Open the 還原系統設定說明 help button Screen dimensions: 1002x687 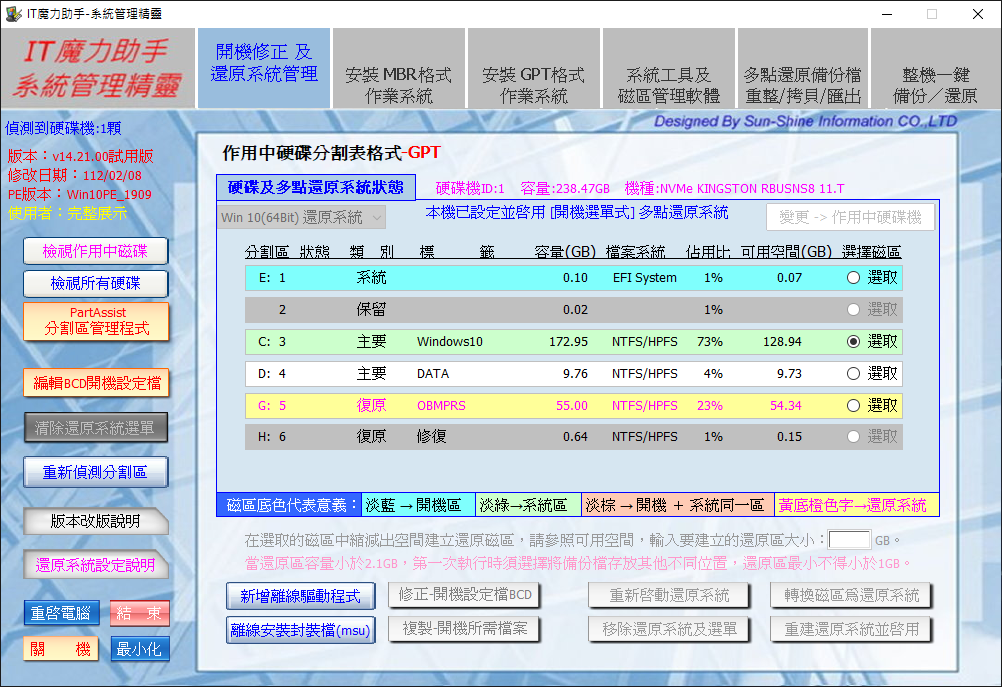(96, 565)
